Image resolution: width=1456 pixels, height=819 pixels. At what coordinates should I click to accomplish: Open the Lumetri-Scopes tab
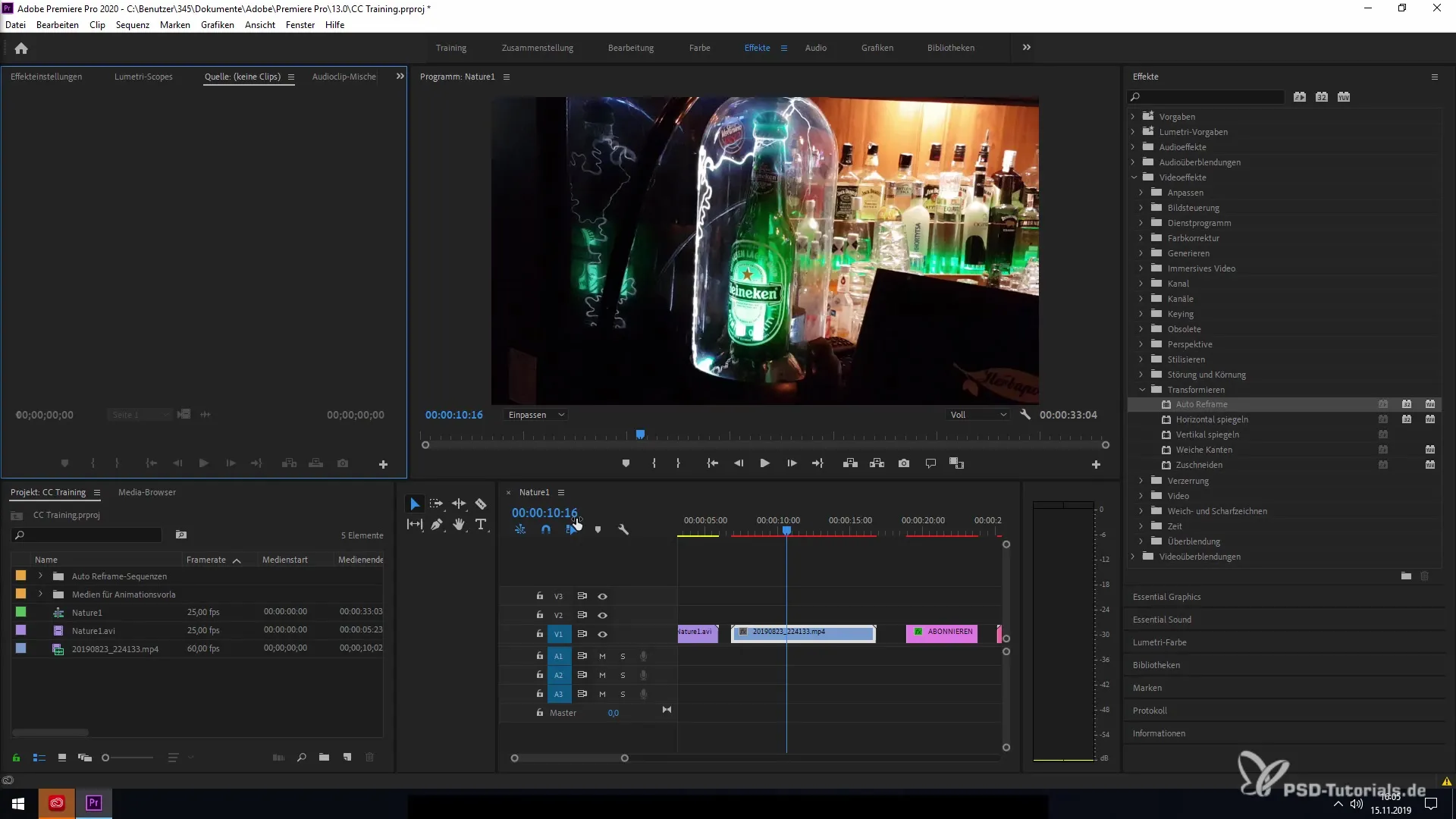click(143, 77)
